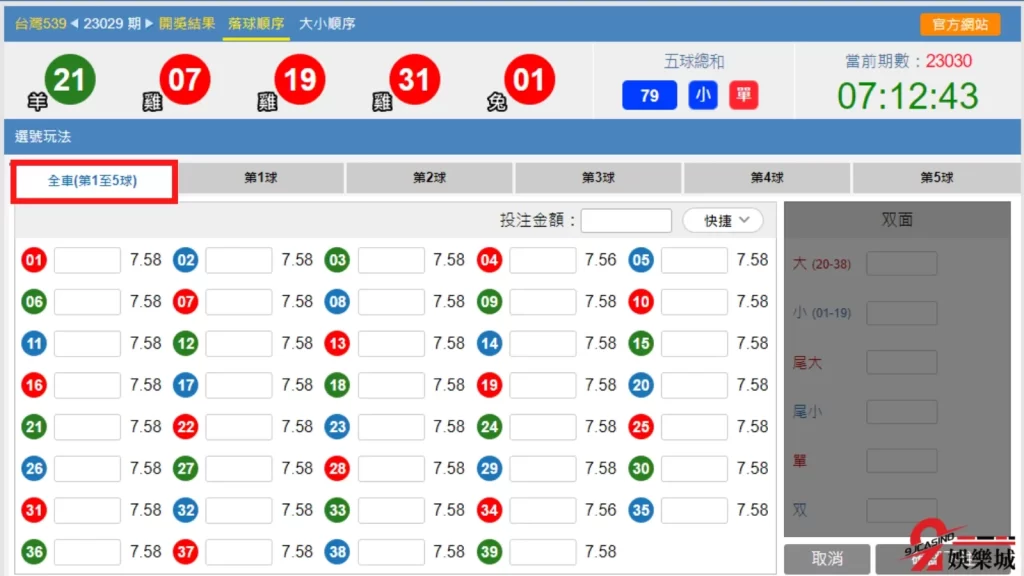Open the 快捷 quick-amount selector
The height and width of the screenshot is (576, 1024).
[x=723, y=220]
